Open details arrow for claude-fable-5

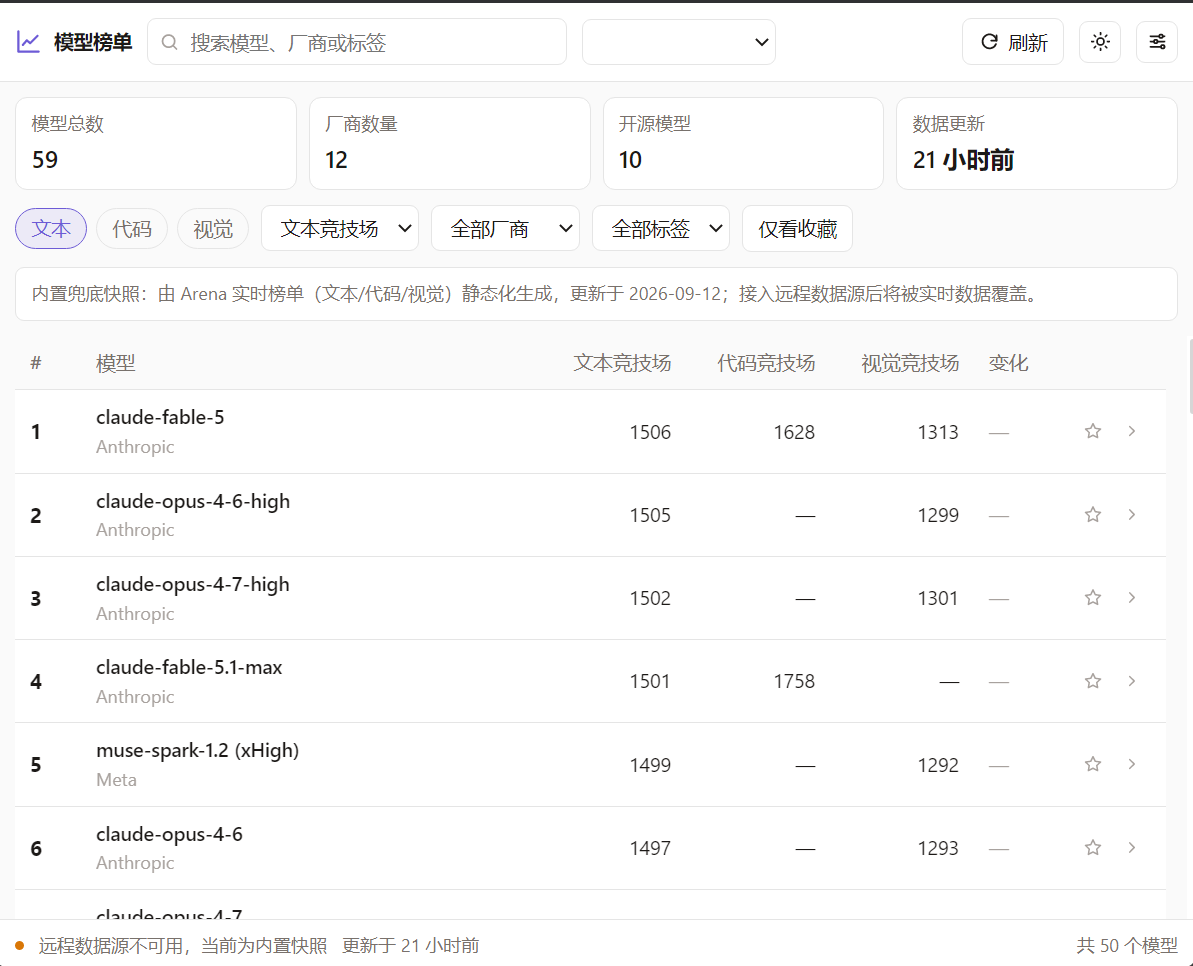[x=1131, y=431]
